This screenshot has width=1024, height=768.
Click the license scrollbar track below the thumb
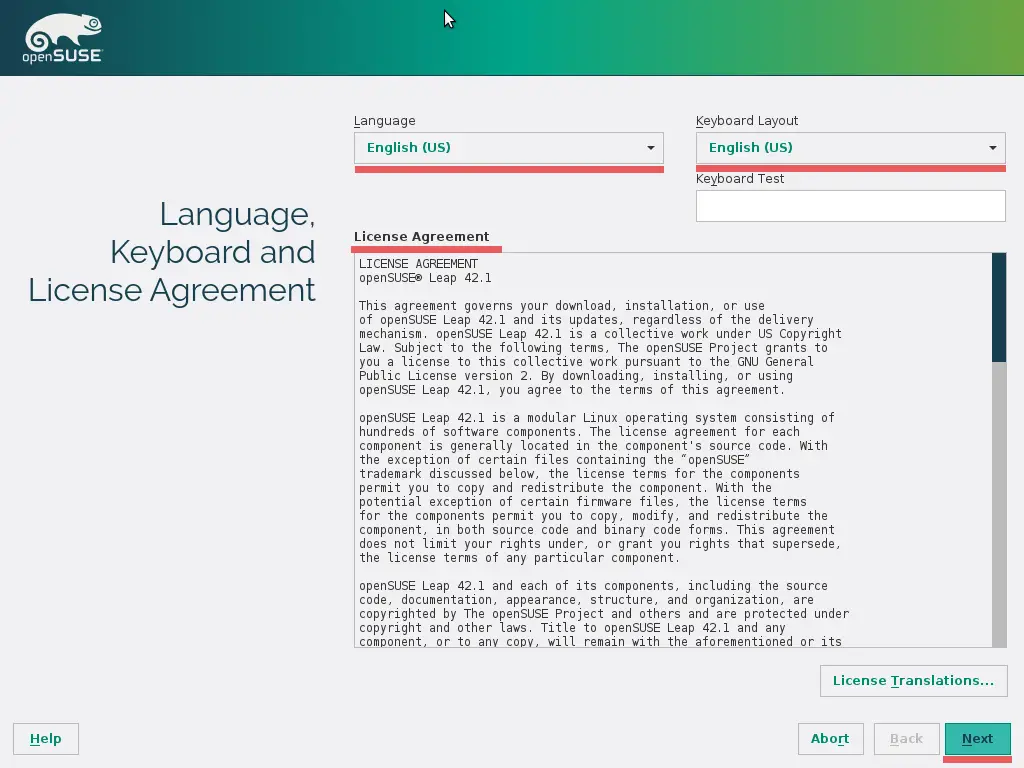coord(999,504)
